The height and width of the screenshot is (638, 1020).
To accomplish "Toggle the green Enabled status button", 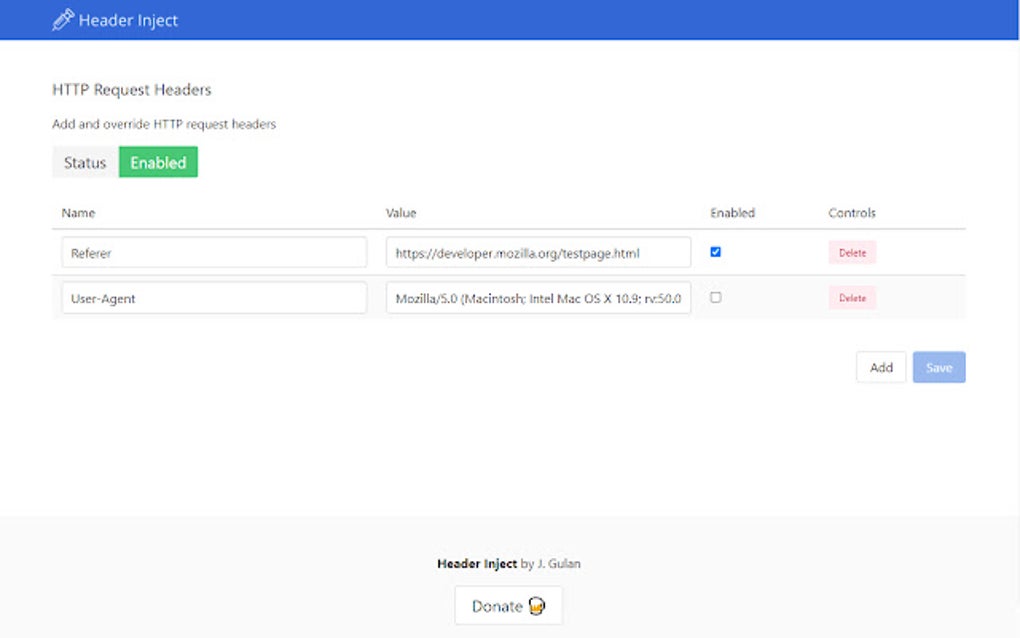I will click(158, 163).
